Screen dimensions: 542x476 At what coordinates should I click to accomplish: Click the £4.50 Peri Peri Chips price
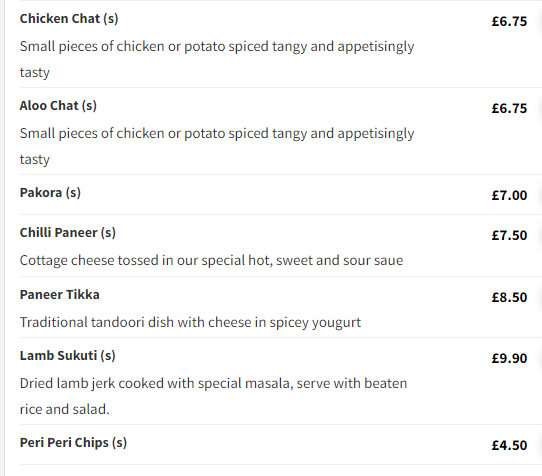(509, 446)
